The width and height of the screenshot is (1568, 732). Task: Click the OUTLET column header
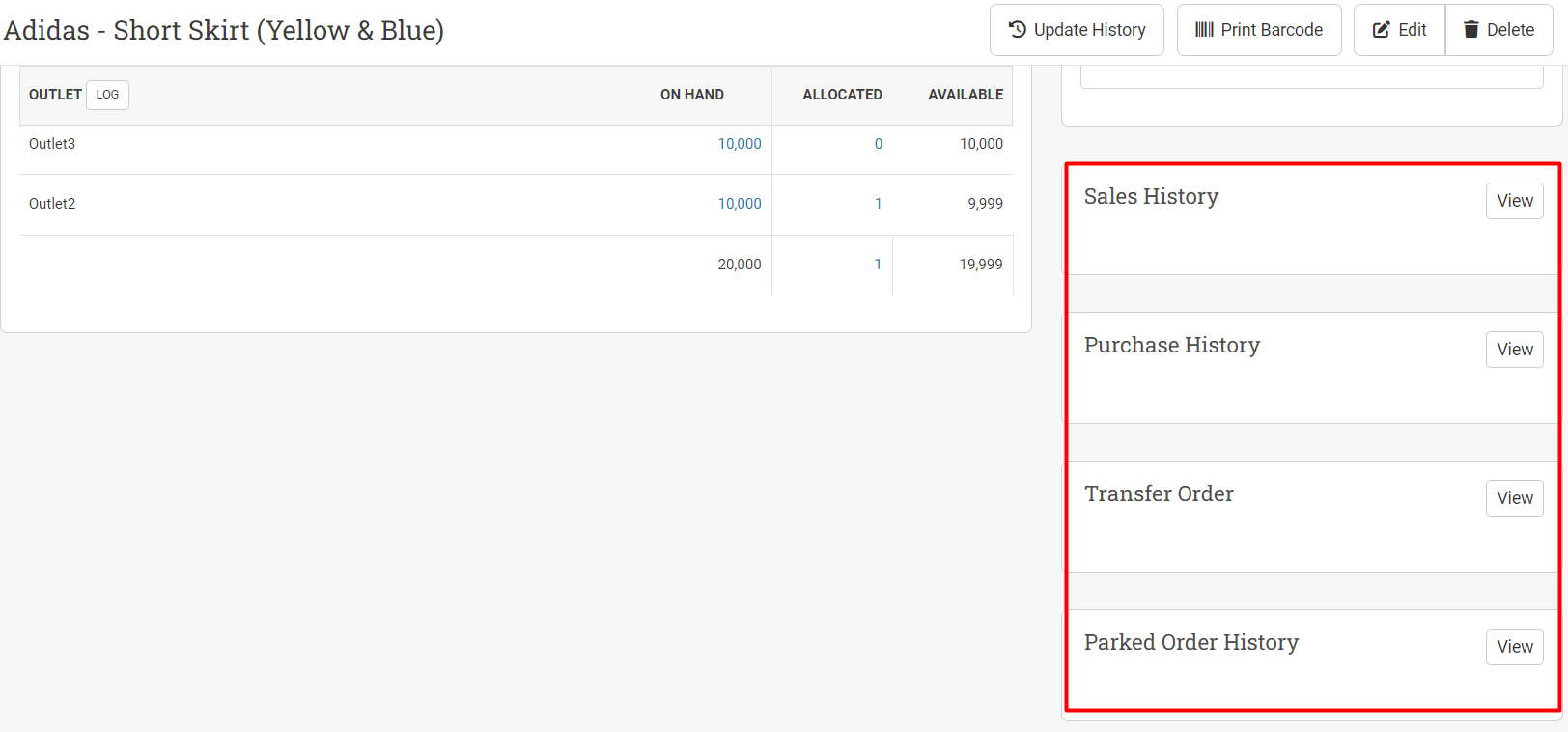[x=55, y=95]
